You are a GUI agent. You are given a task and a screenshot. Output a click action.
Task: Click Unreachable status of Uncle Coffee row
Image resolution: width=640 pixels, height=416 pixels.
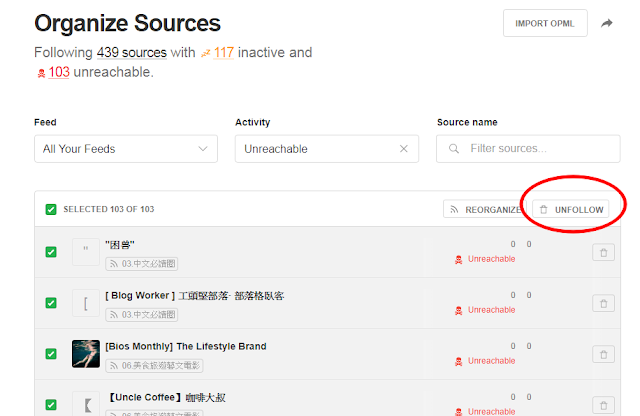485,412
